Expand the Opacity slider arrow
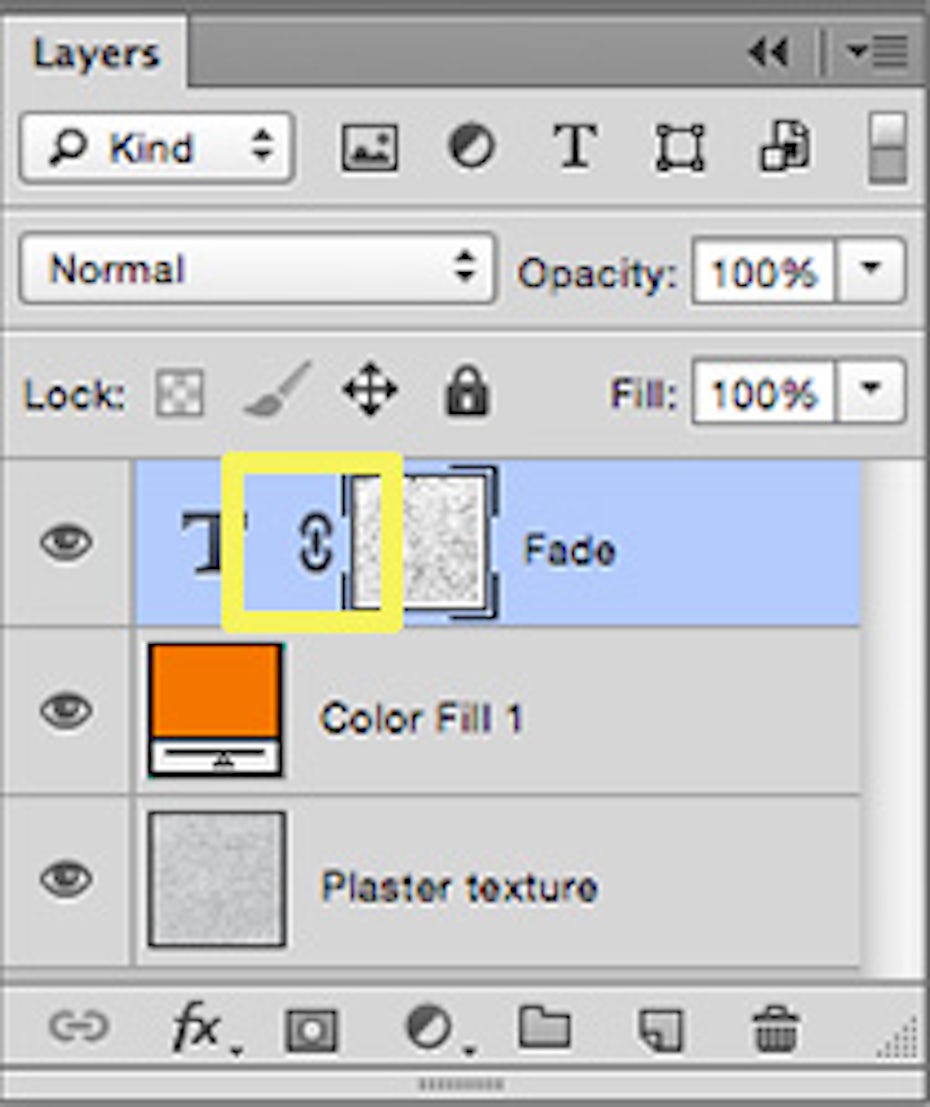Screen dimensions: 930x1107 pos(870,270)
